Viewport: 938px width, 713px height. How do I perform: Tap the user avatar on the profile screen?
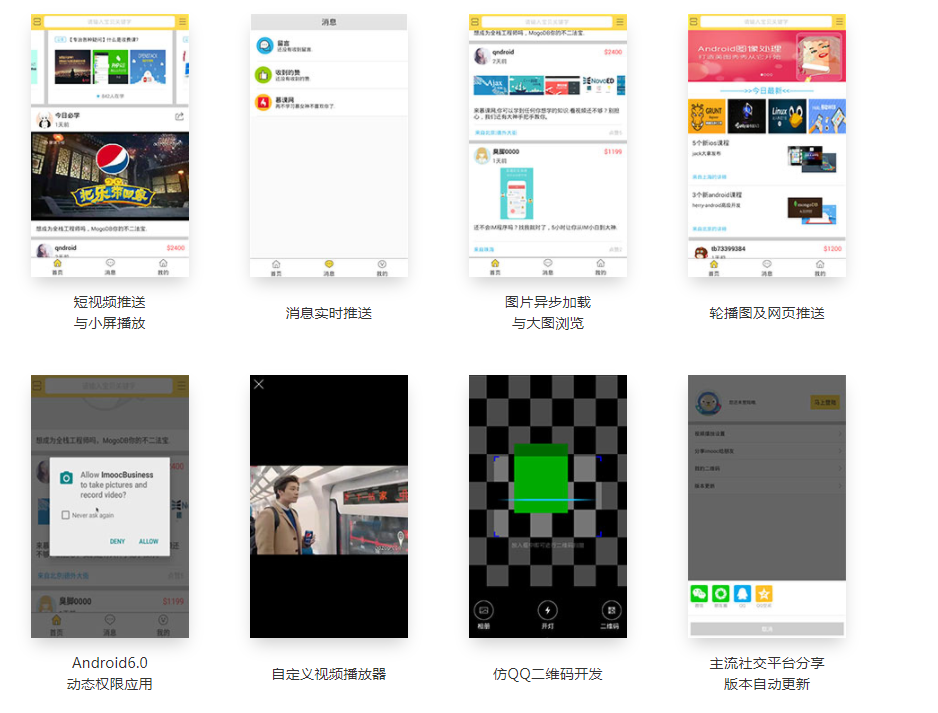pyautogui.click(x=708, y=403)
